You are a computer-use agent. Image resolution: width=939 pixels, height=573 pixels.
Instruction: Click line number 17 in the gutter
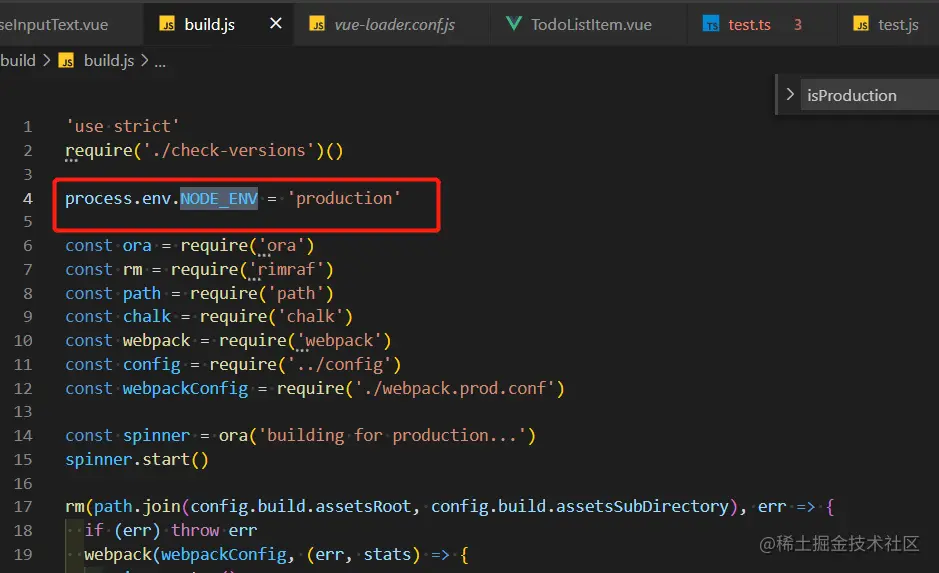pyautogui.click(x=23, y=507)
